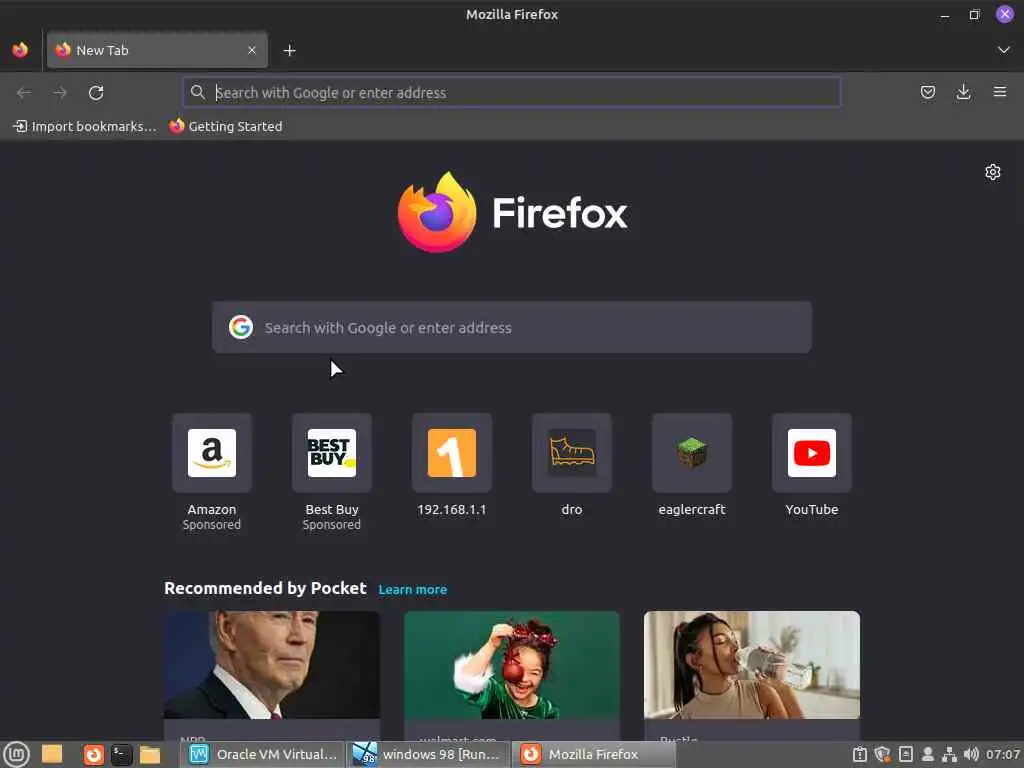
Task: Open the new tab personalize gear icon
Action: 993,172
